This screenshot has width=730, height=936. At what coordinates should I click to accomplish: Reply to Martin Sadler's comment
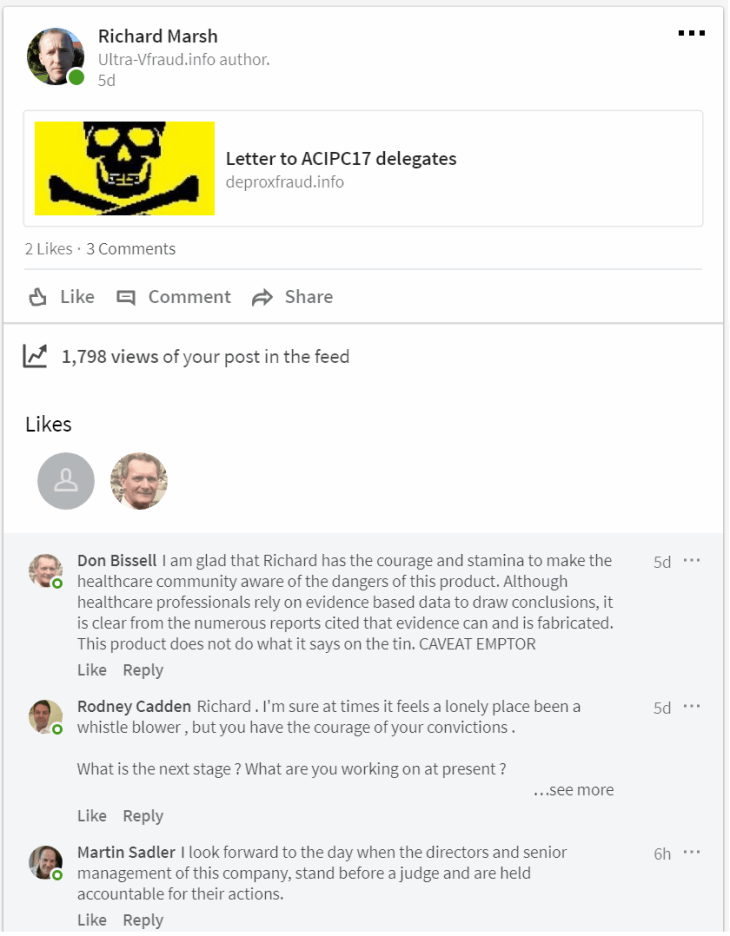click(143, 920)
